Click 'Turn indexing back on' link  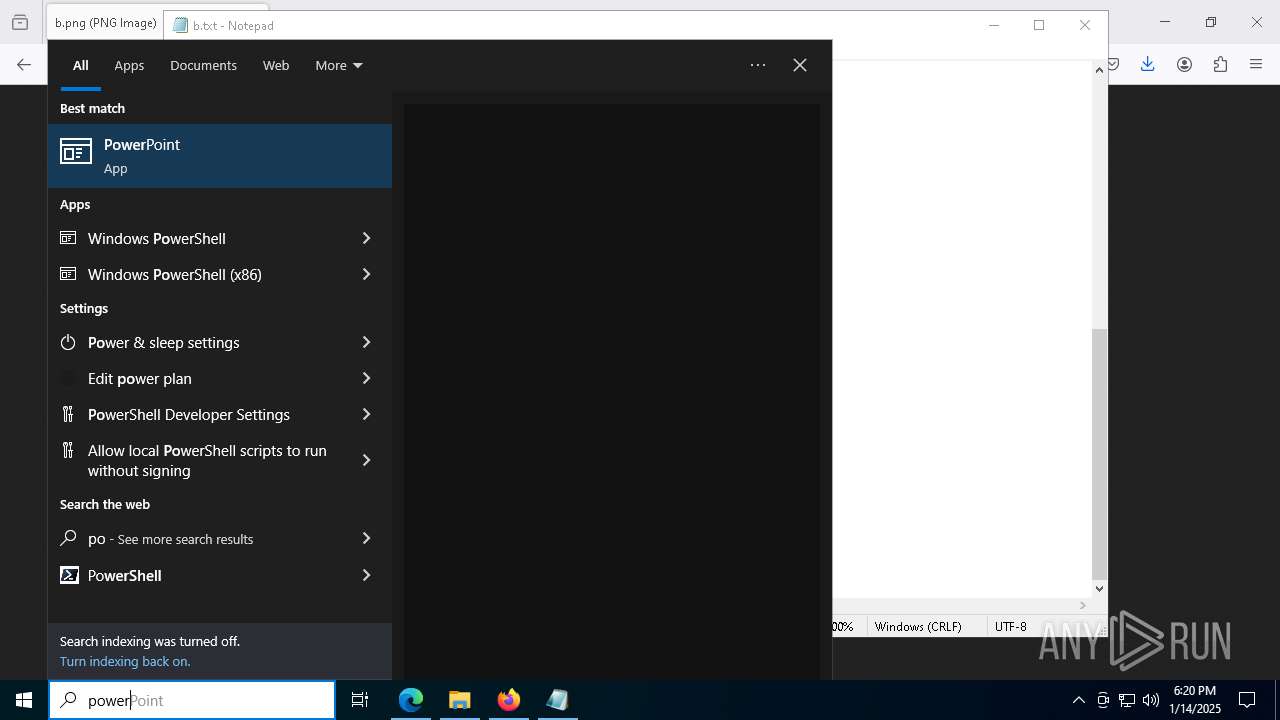click(125, 661)
